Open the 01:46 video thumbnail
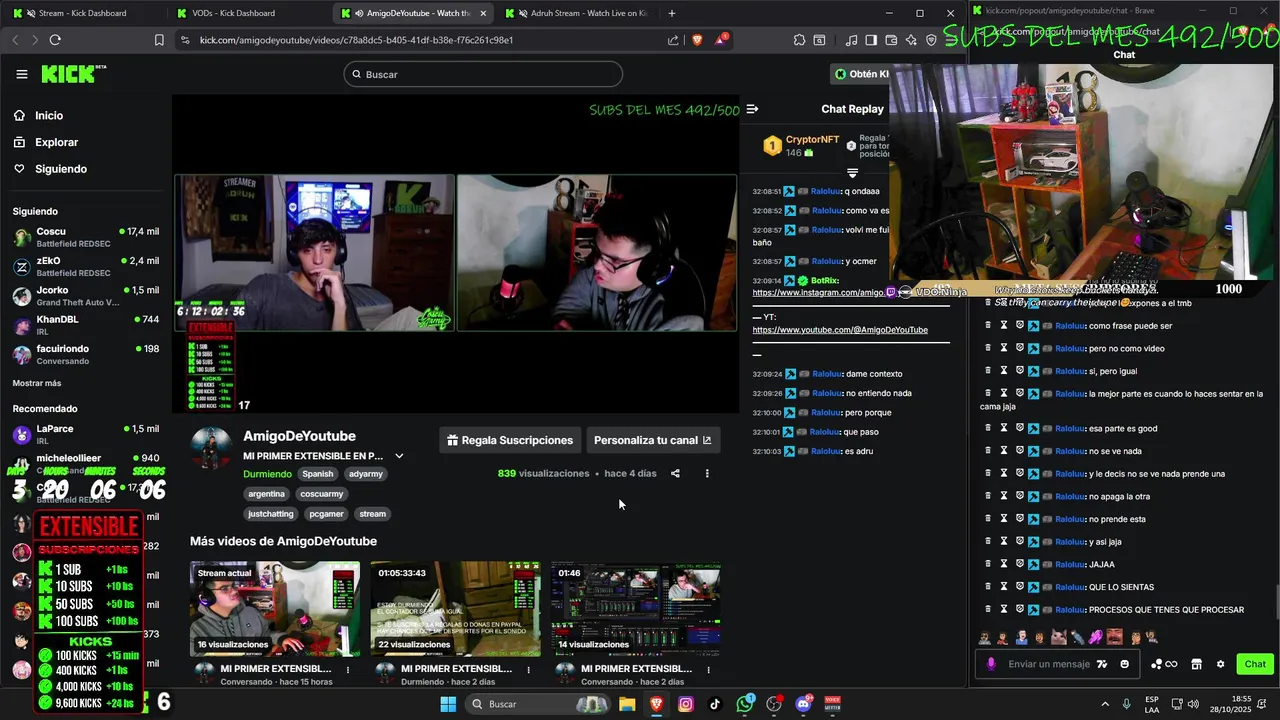Viewport: 1280px width, 720px height. tap(636, 609)
